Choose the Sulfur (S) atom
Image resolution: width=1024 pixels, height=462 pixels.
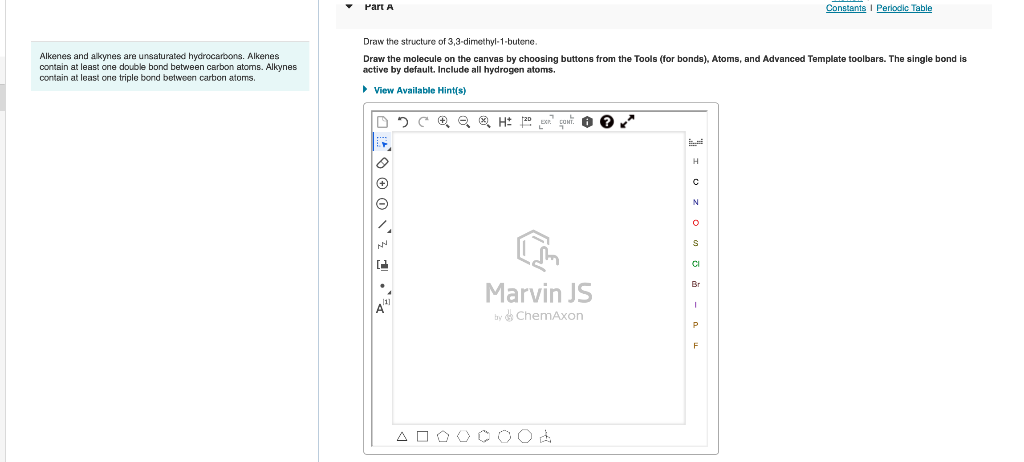point(696,243)
